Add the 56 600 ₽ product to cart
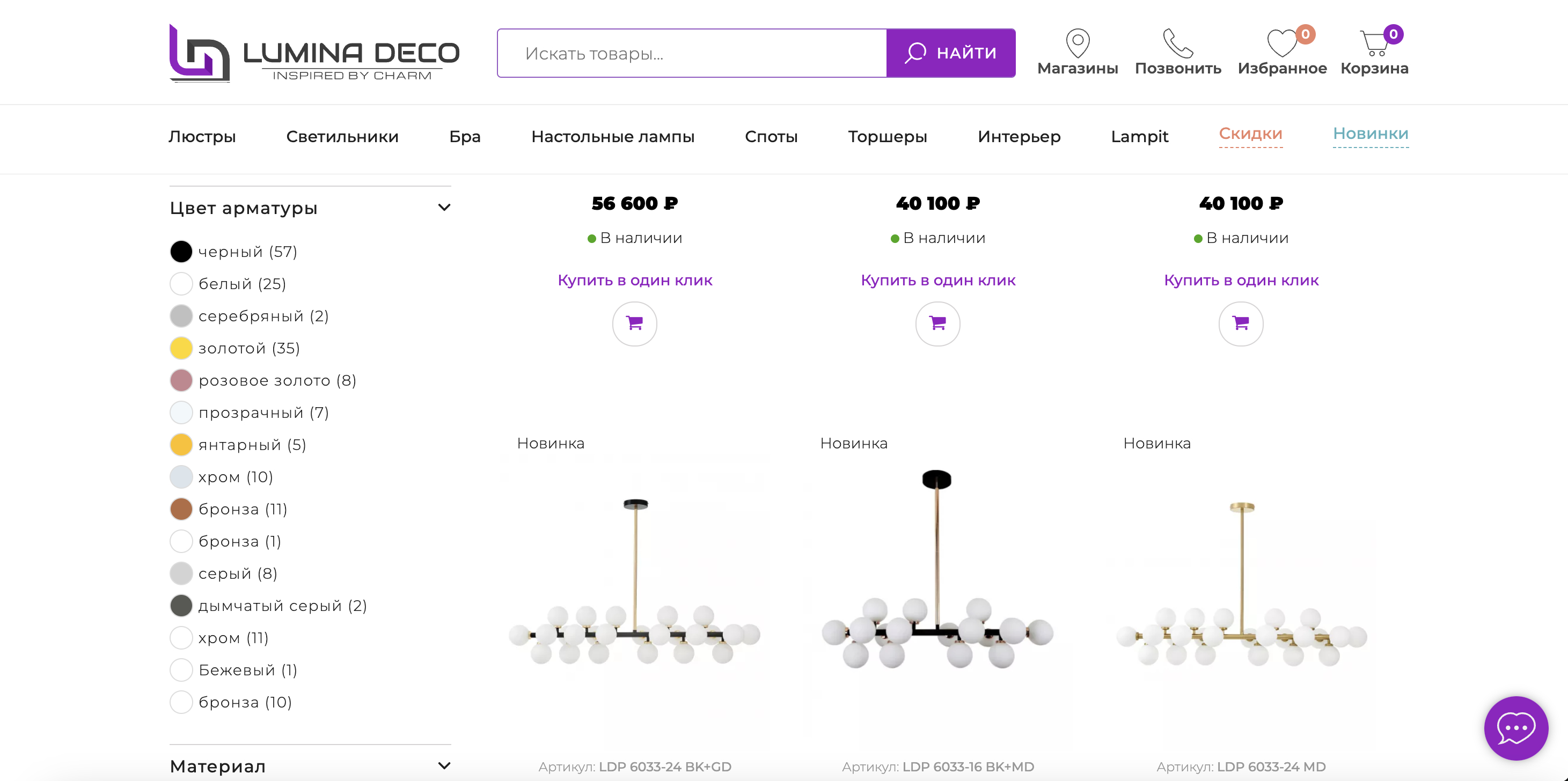1568x781 pixels. click(634, 323)
